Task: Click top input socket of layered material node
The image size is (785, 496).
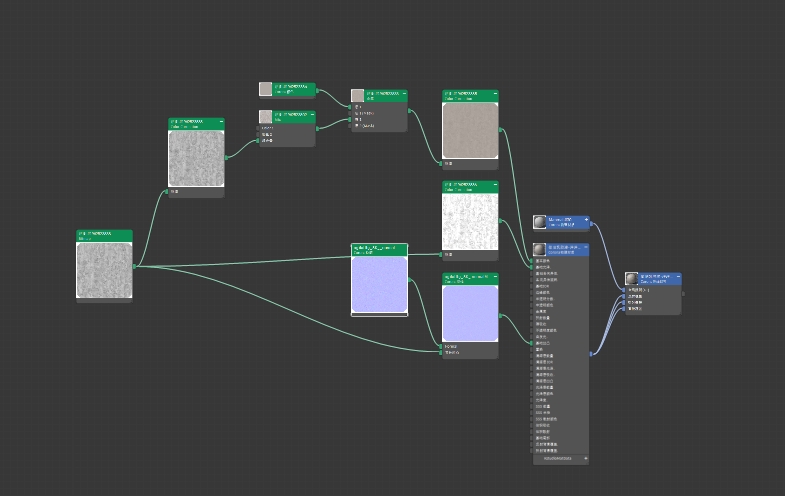Action: (624, 290)
